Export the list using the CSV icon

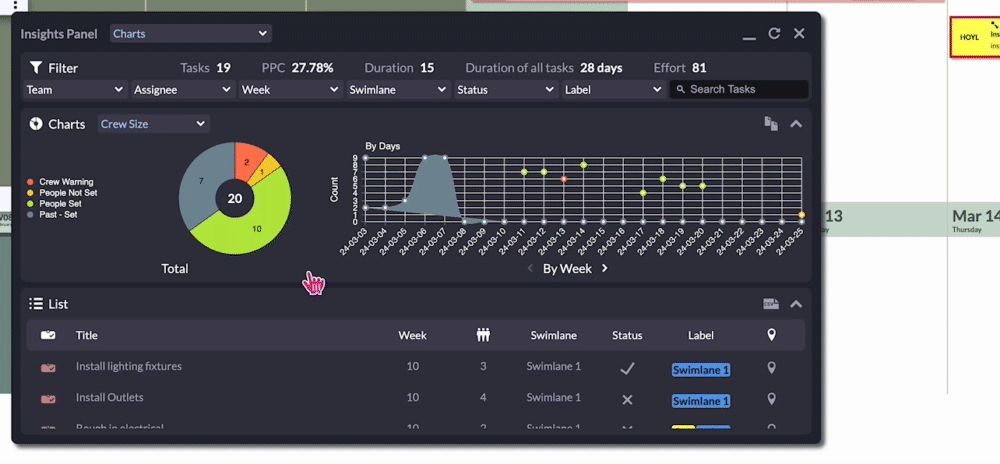(x=771, y=304)
